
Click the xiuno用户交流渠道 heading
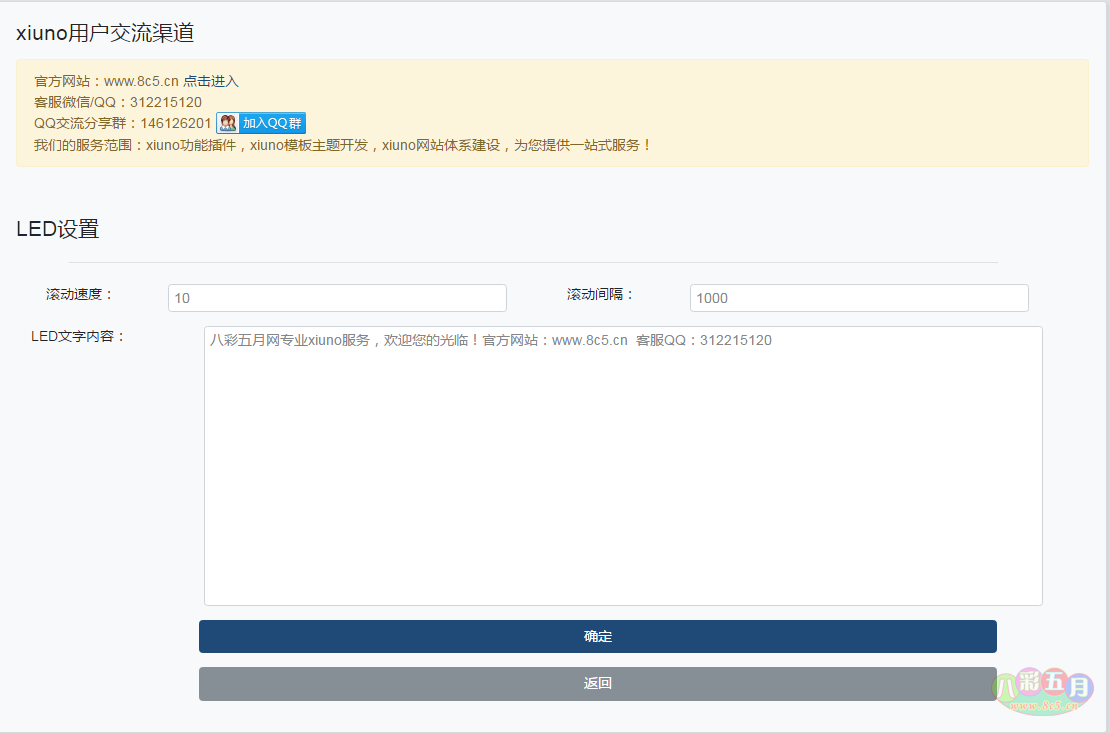pos(105,33)
